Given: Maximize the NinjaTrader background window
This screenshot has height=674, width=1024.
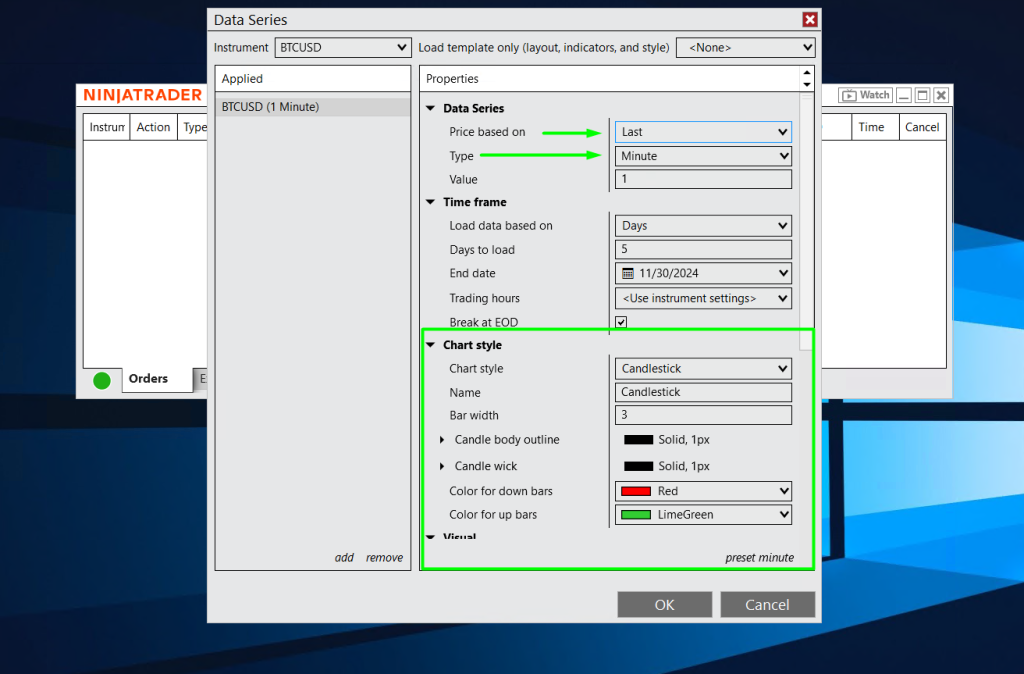Looking at the screenshot, I should click(x=922, y=95).
